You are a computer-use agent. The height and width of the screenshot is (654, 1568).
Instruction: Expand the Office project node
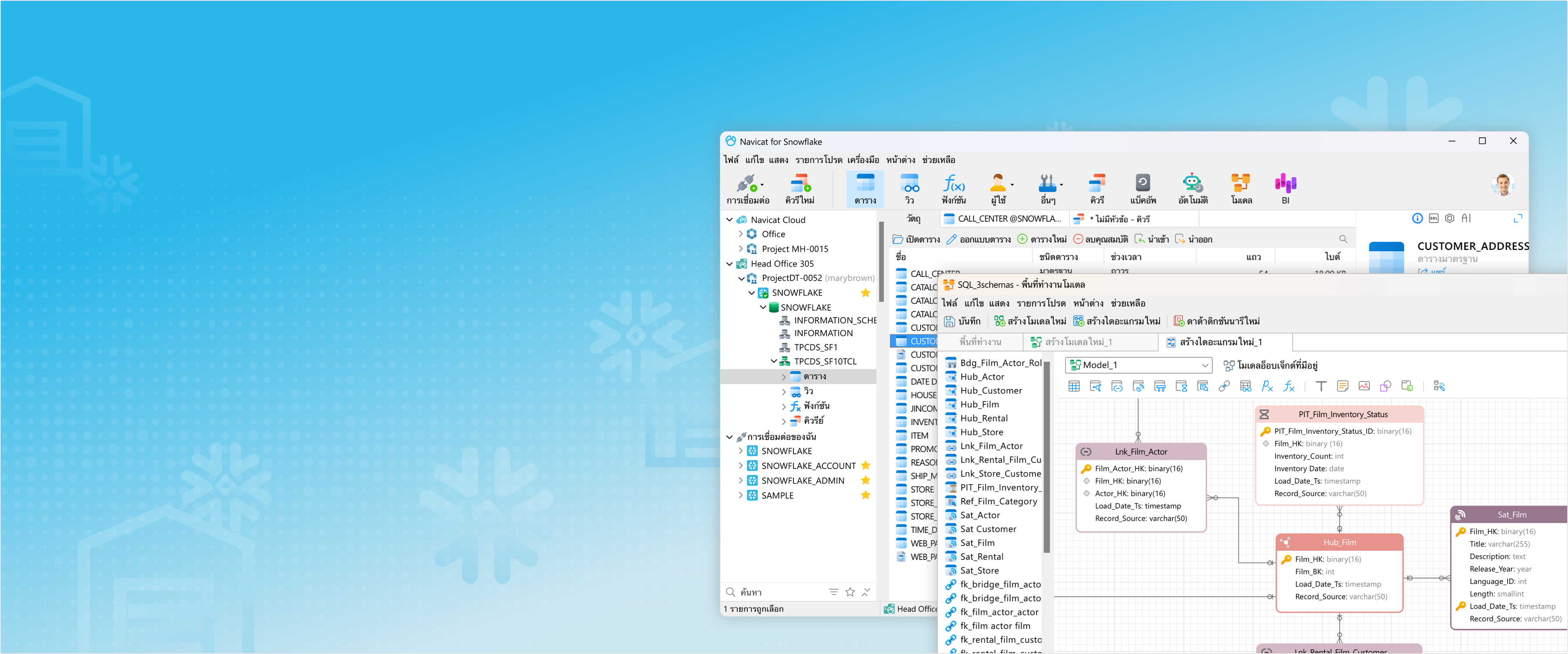740,234
